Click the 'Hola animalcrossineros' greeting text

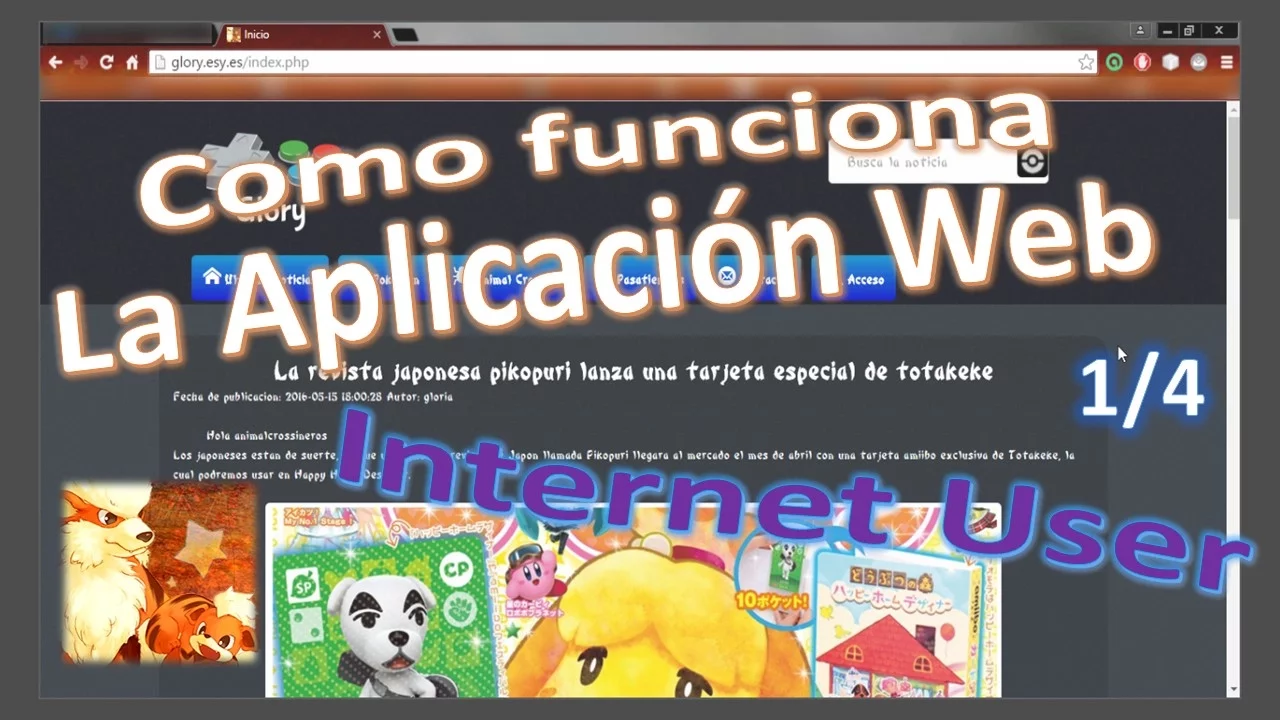266,435
